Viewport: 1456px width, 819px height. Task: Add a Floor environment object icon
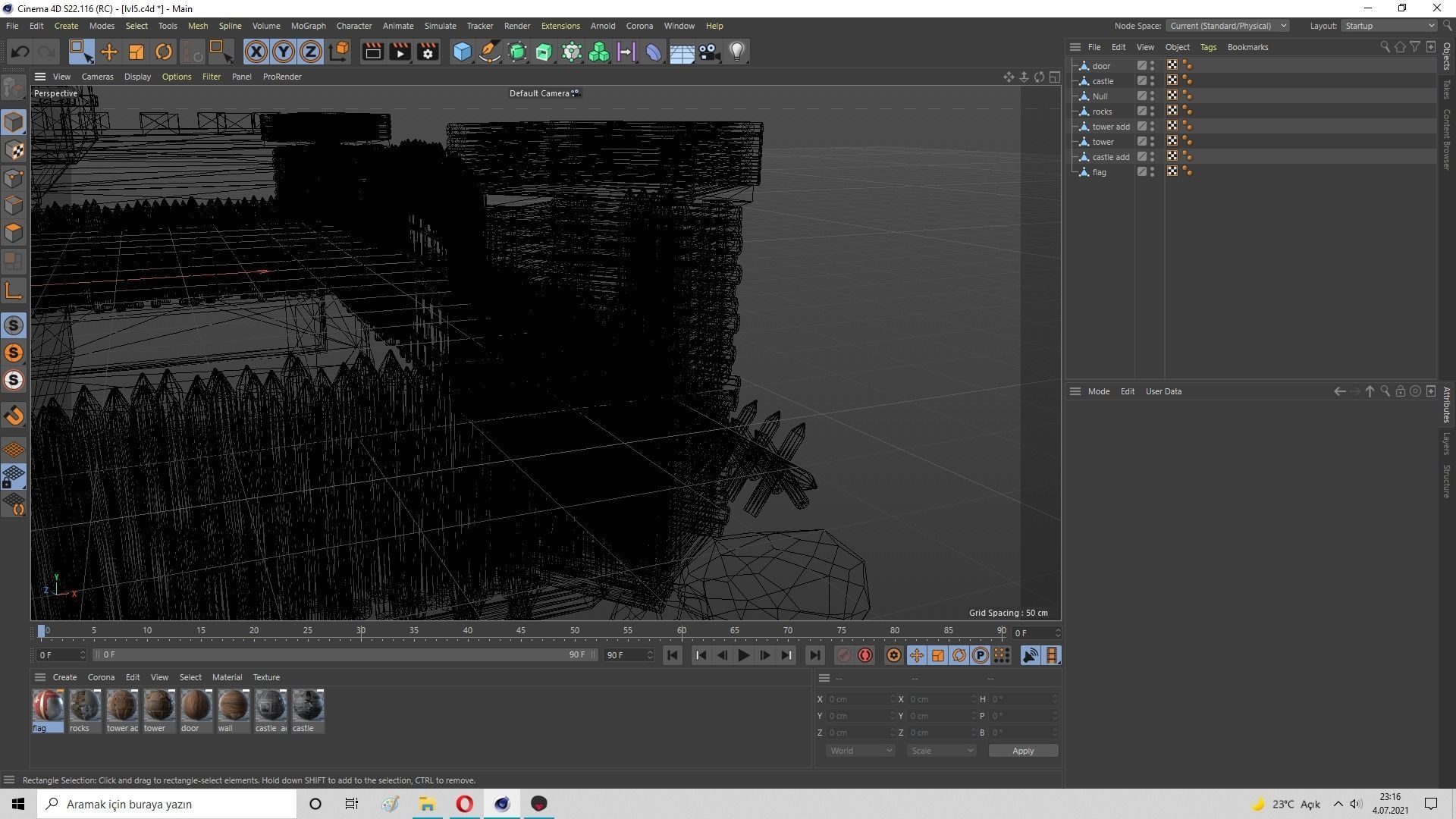coord(682,52)
